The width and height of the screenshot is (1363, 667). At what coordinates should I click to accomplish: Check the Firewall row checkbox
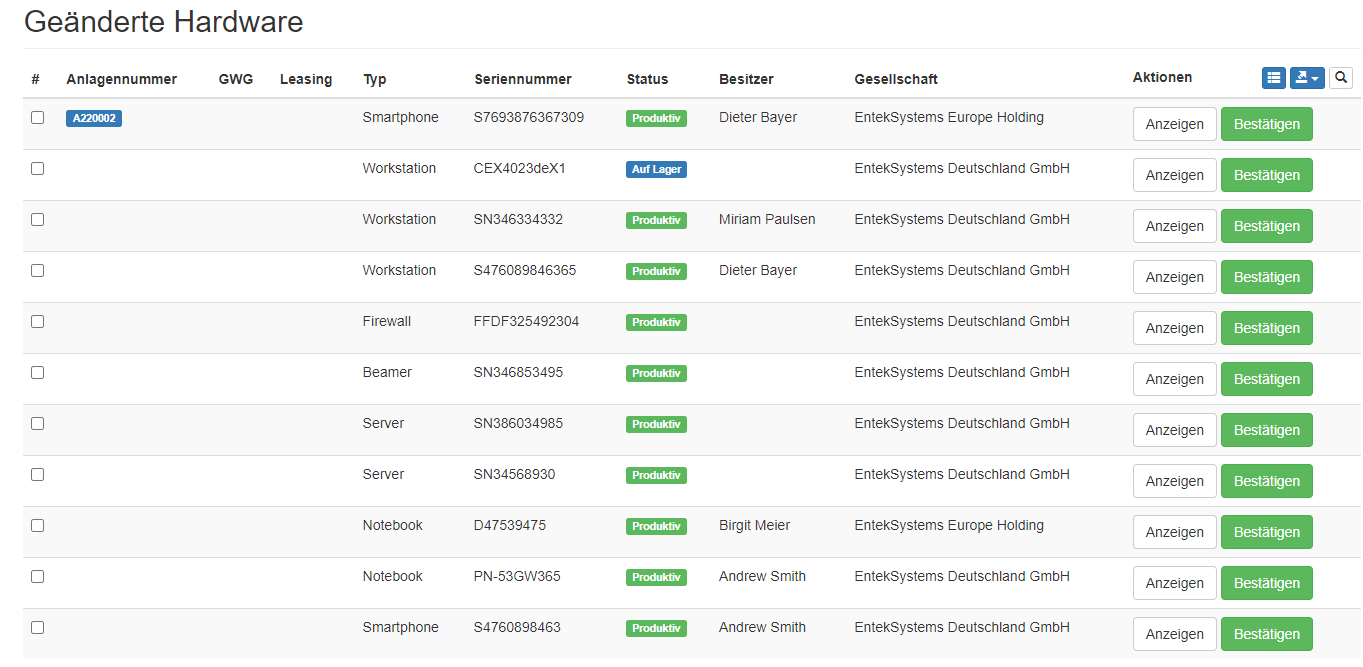pos(37,321)
